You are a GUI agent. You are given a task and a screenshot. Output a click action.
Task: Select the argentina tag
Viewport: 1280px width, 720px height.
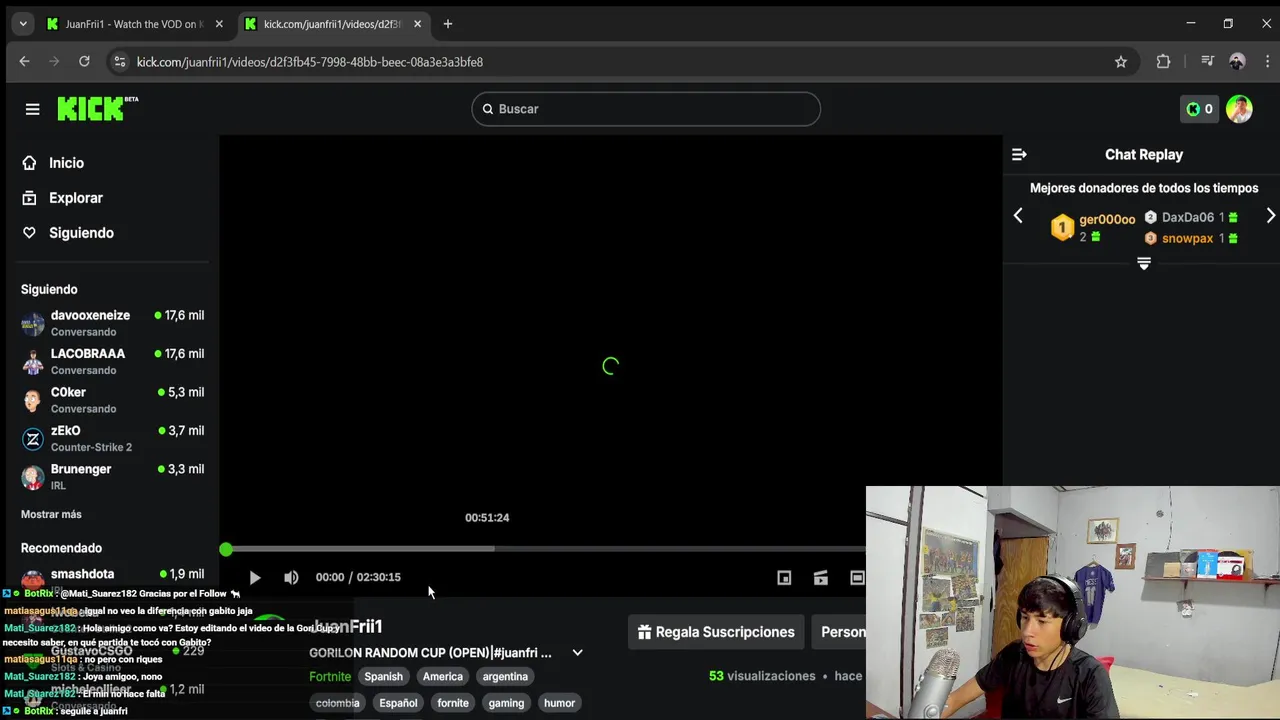tap(505, 677)
